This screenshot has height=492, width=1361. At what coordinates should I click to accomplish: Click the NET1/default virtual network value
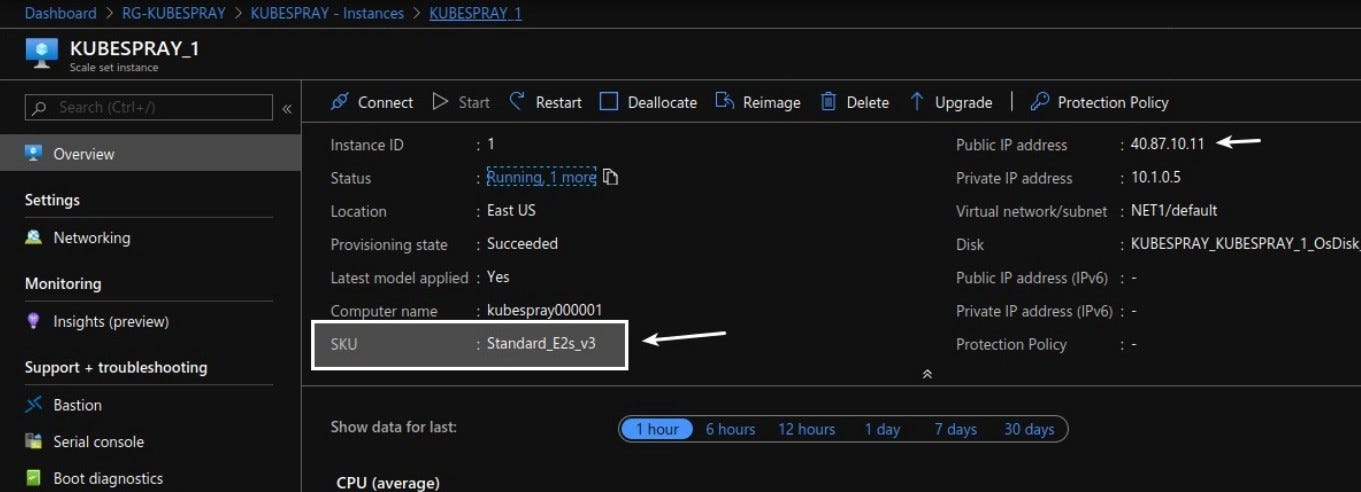[x=1174, y=210]
